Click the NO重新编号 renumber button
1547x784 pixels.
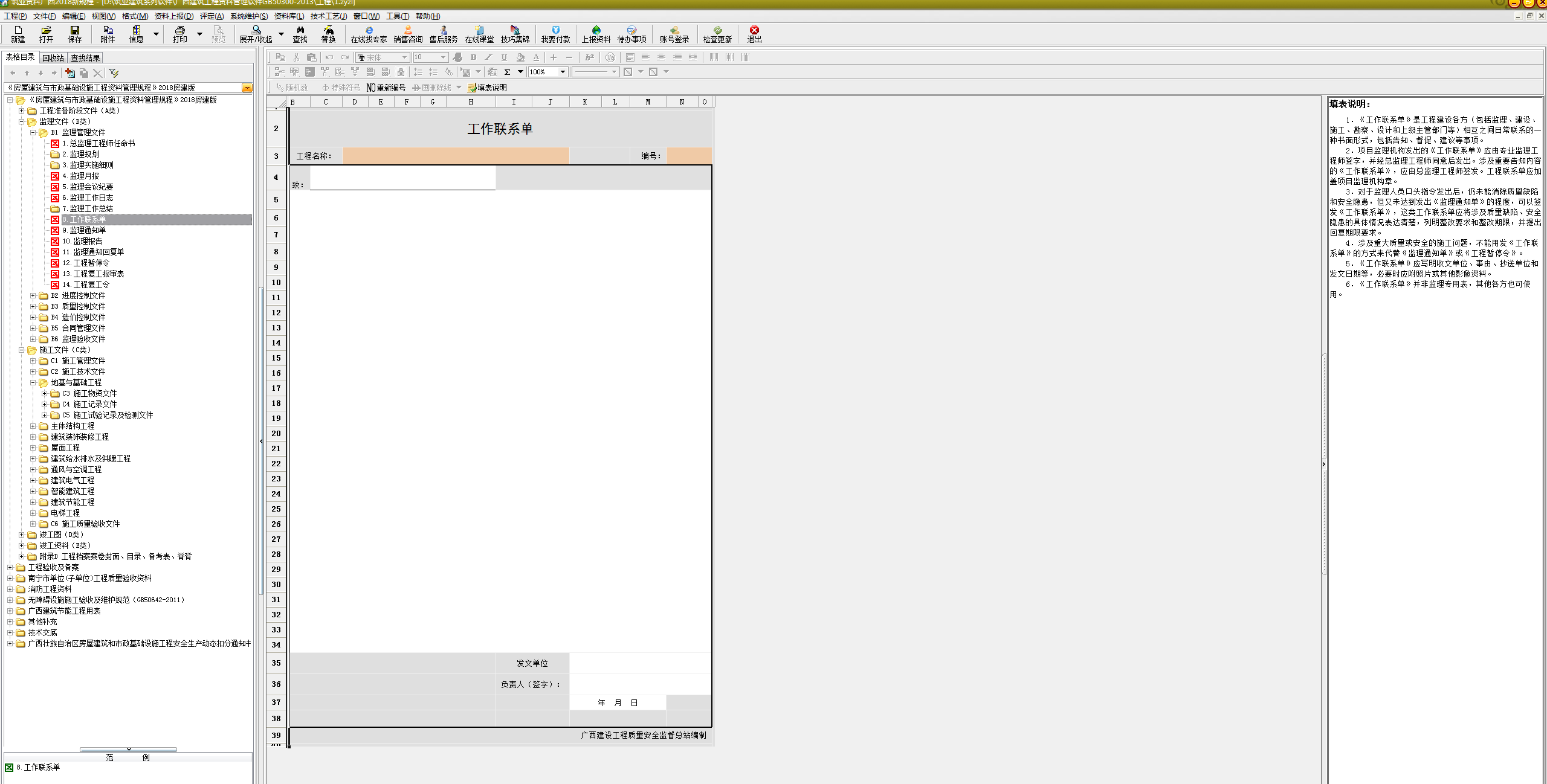pos(386,88)
